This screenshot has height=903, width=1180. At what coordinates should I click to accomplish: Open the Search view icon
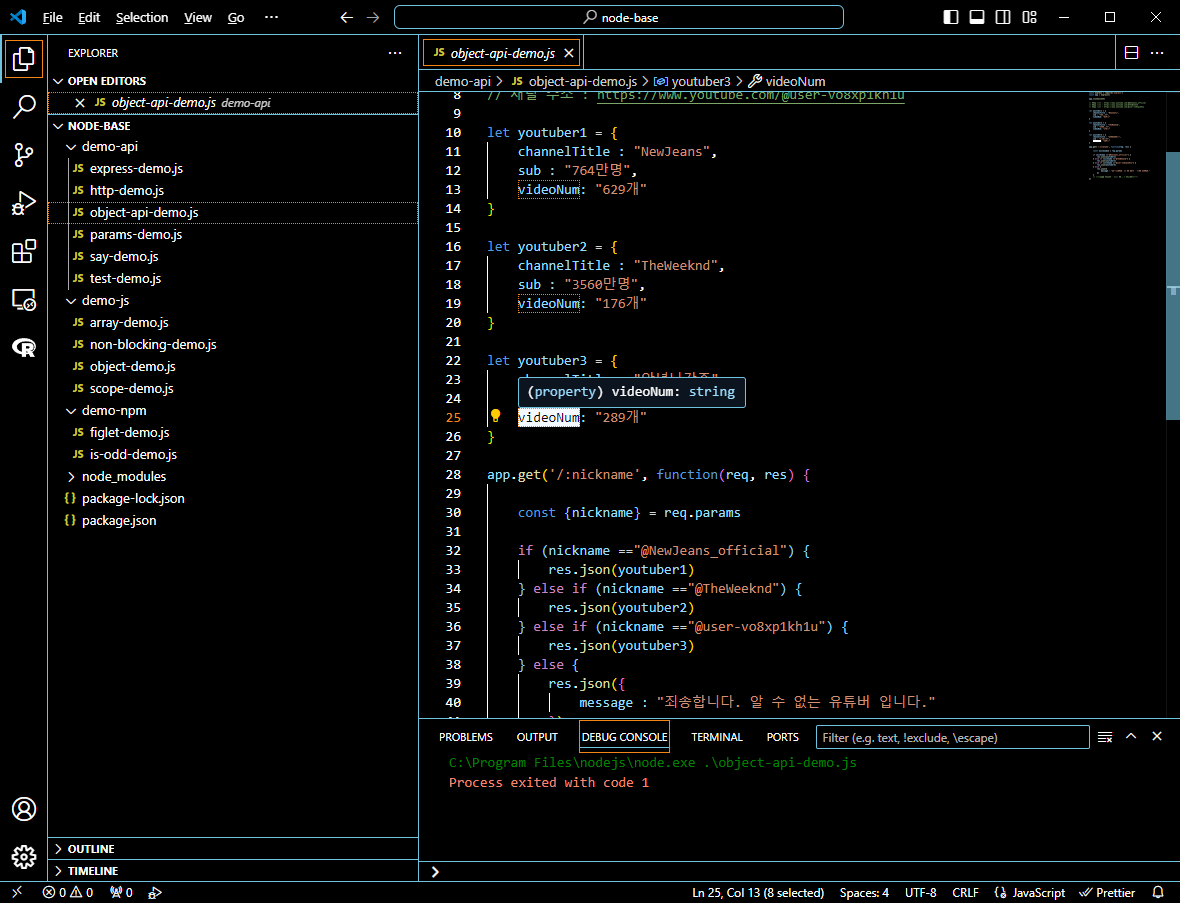23,107
